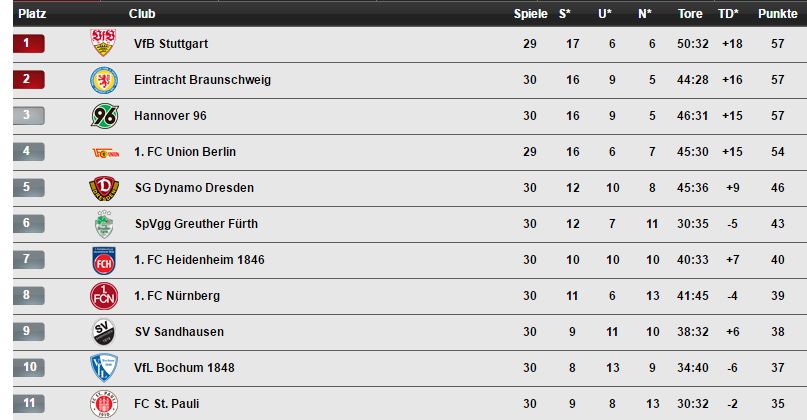Sort by the Tore column header
Viewport: 807px width, 420px height.
click(x=690, y=14)
